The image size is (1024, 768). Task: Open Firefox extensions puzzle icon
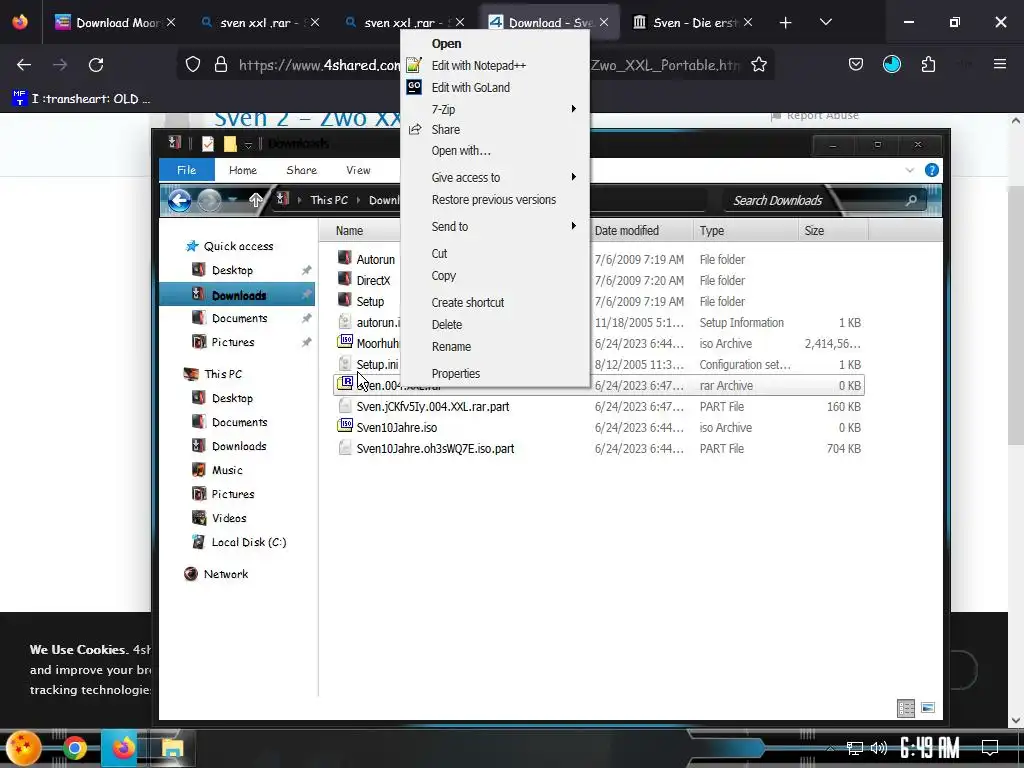pyautogui.click(x=928, y=65)
